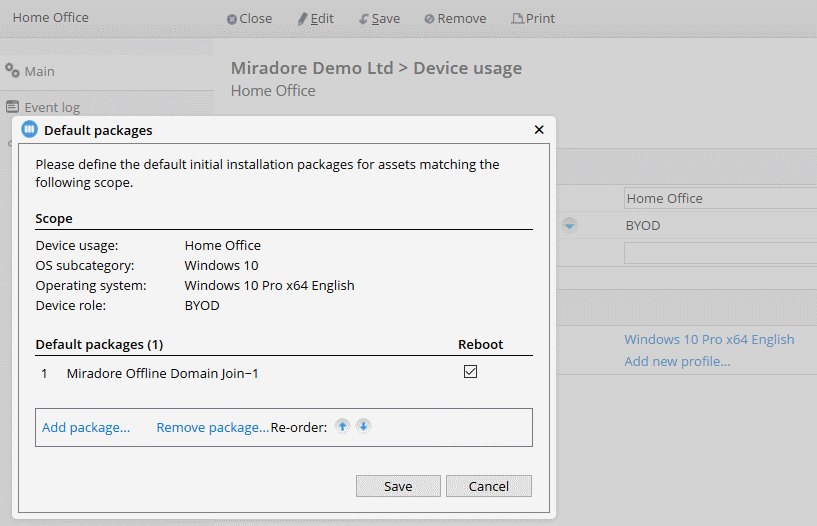Click the Cancel button in the dialog
Image resolution: width=817 pixels, height=526 pixels.
489,486
